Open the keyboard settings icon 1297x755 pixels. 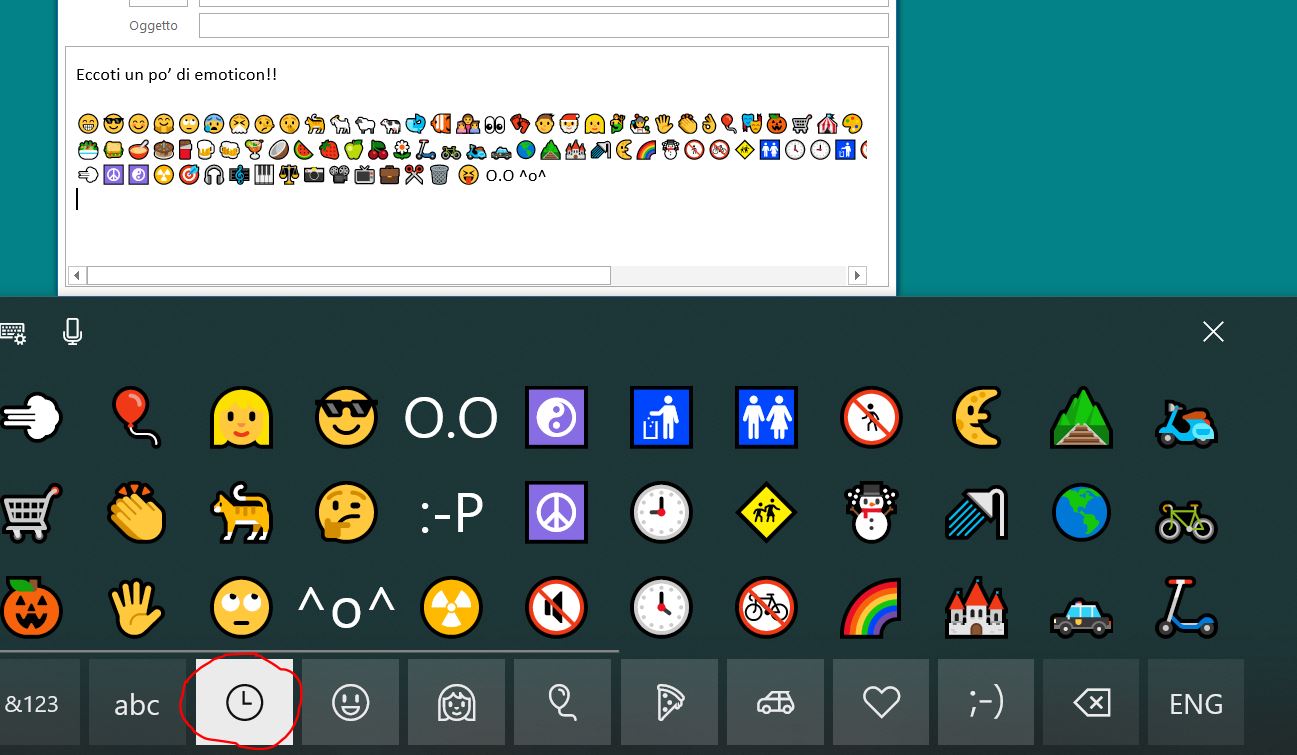(x=14, y=332)
